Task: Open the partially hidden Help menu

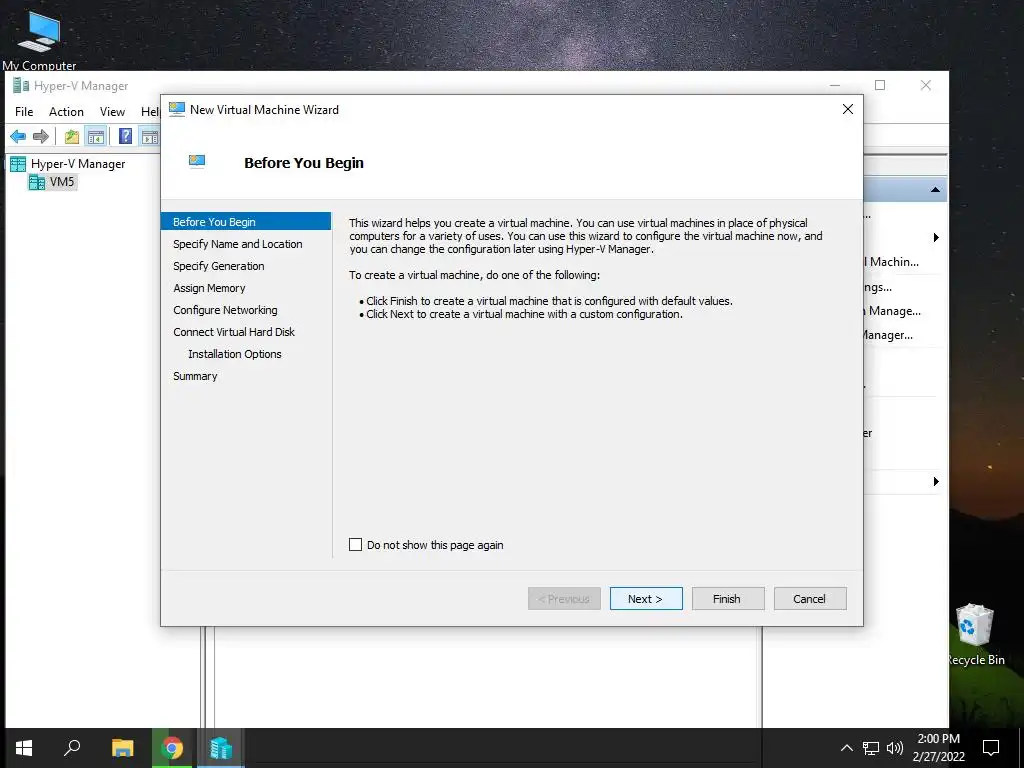Action: point(150,112)
